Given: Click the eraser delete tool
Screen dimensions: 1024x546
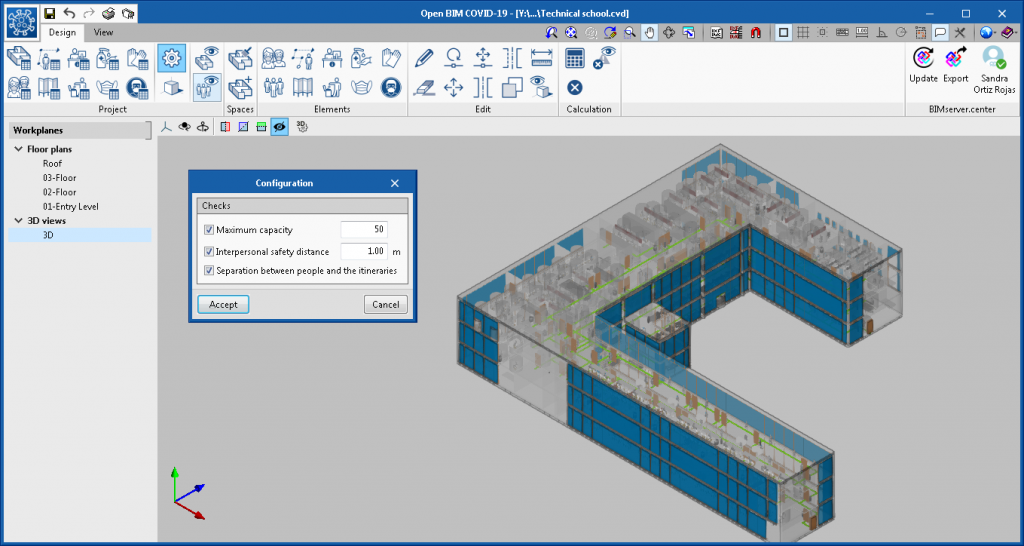Looking at the screenshot, I should coord(424,87).
